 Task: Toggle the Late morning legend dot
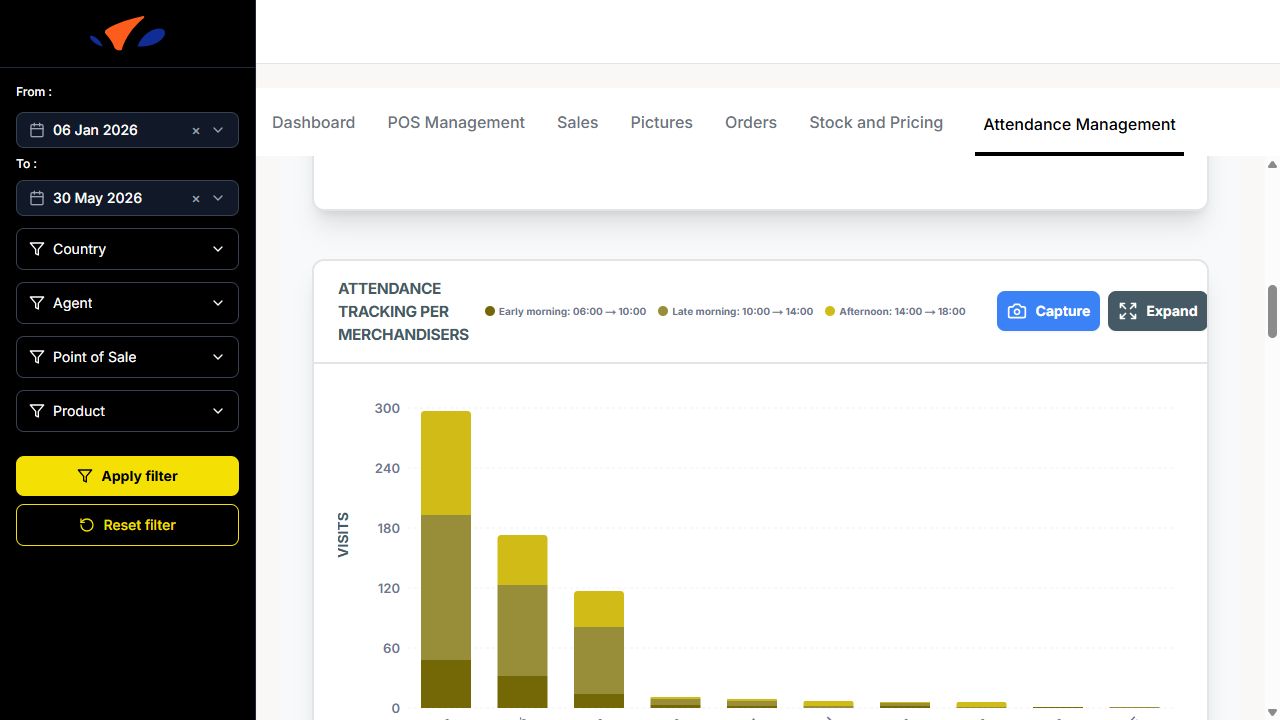(x=663, y=311)
